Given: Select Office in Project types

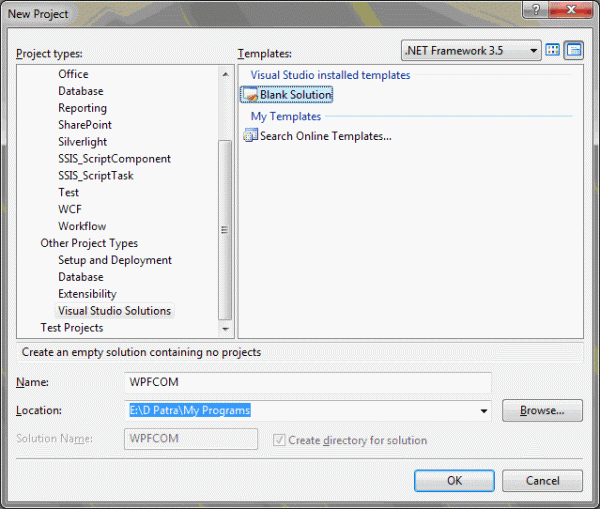Looking at the screenshot, I should pos(73,74).
